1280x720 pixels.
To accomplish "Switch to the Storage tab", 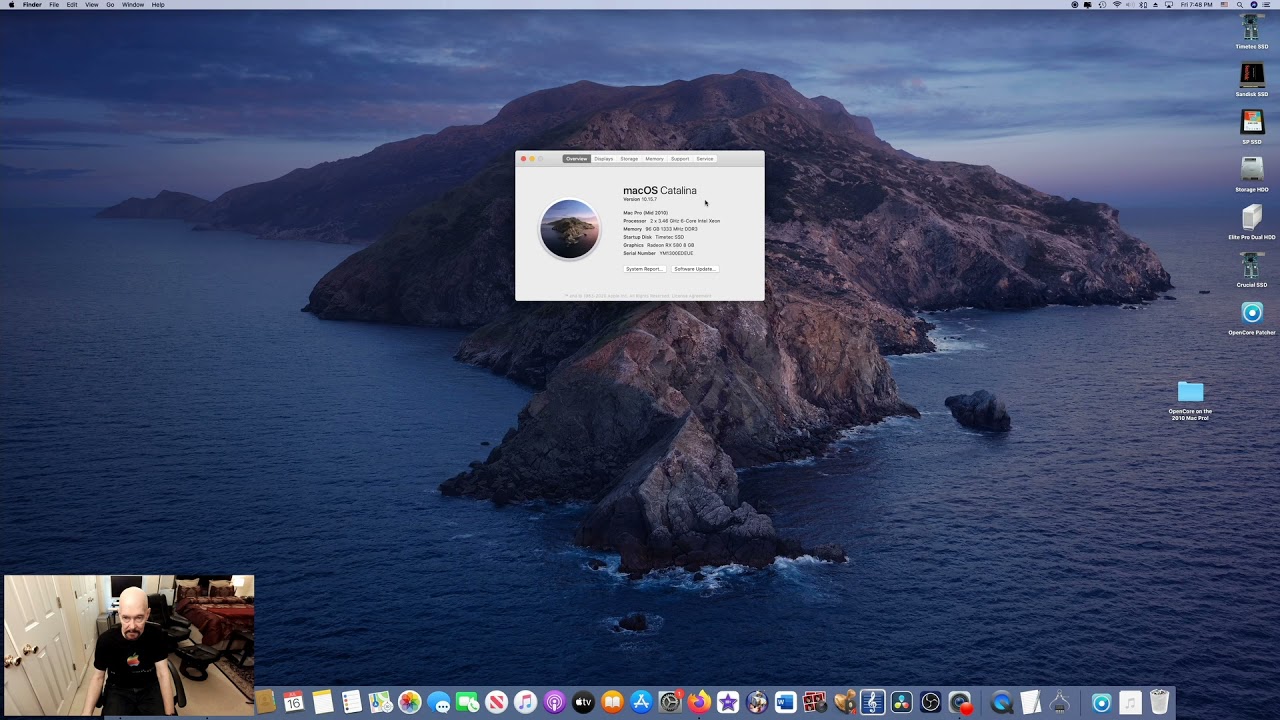I will coord(629,159).
